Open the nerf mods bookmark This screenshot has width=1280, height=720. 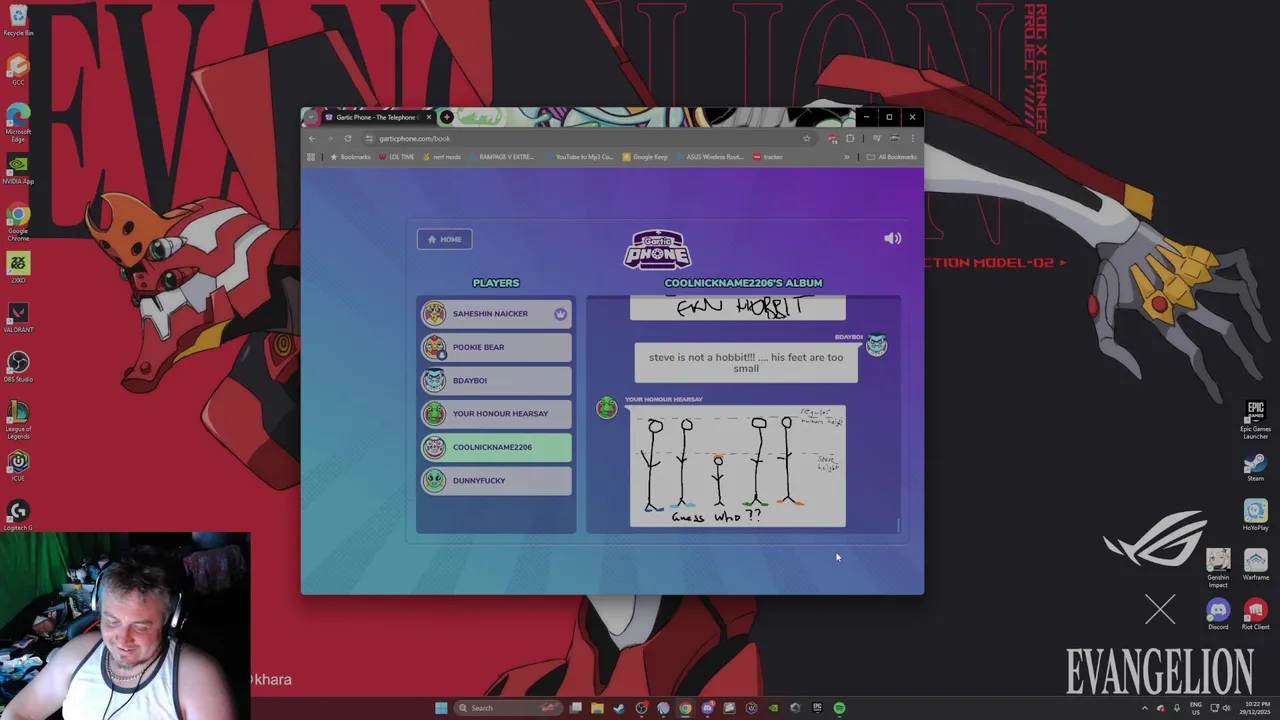(442, 157)
